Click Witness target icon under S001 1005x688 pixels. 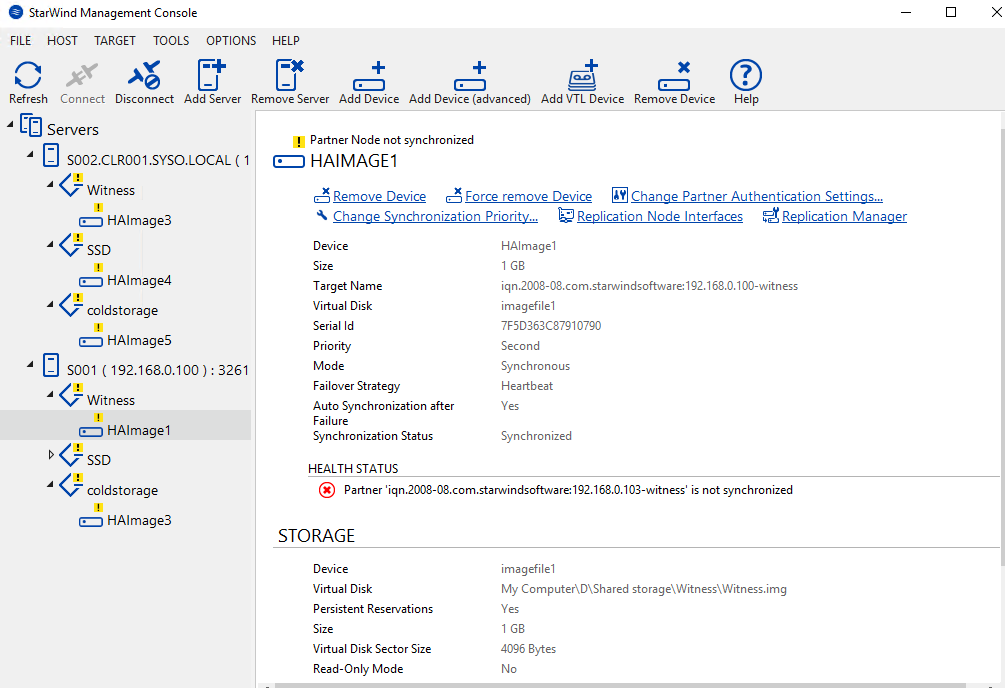(x=71, y=394)
